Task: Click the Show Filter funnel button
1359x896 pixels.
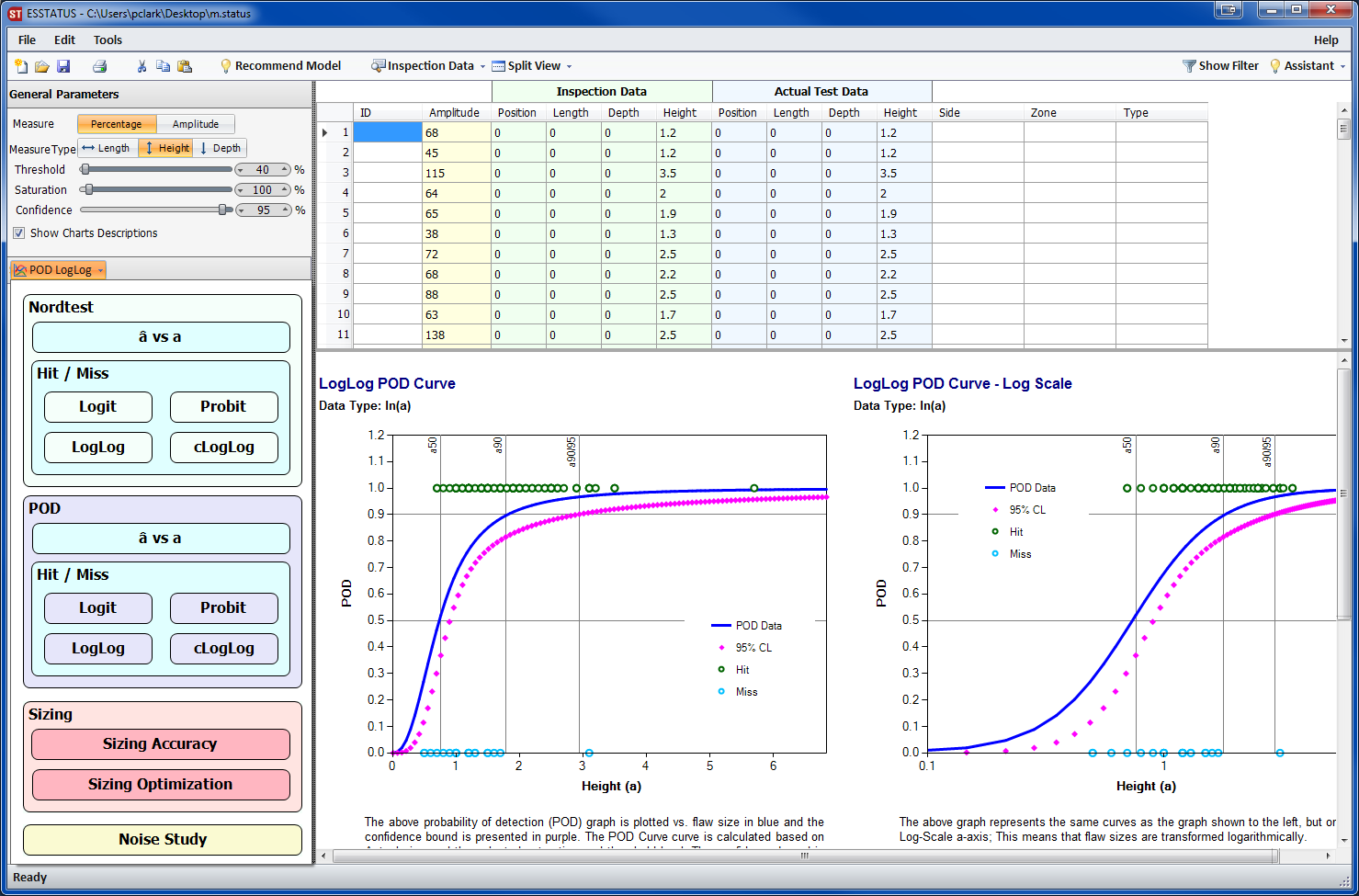Action: tap(1220, 66)
